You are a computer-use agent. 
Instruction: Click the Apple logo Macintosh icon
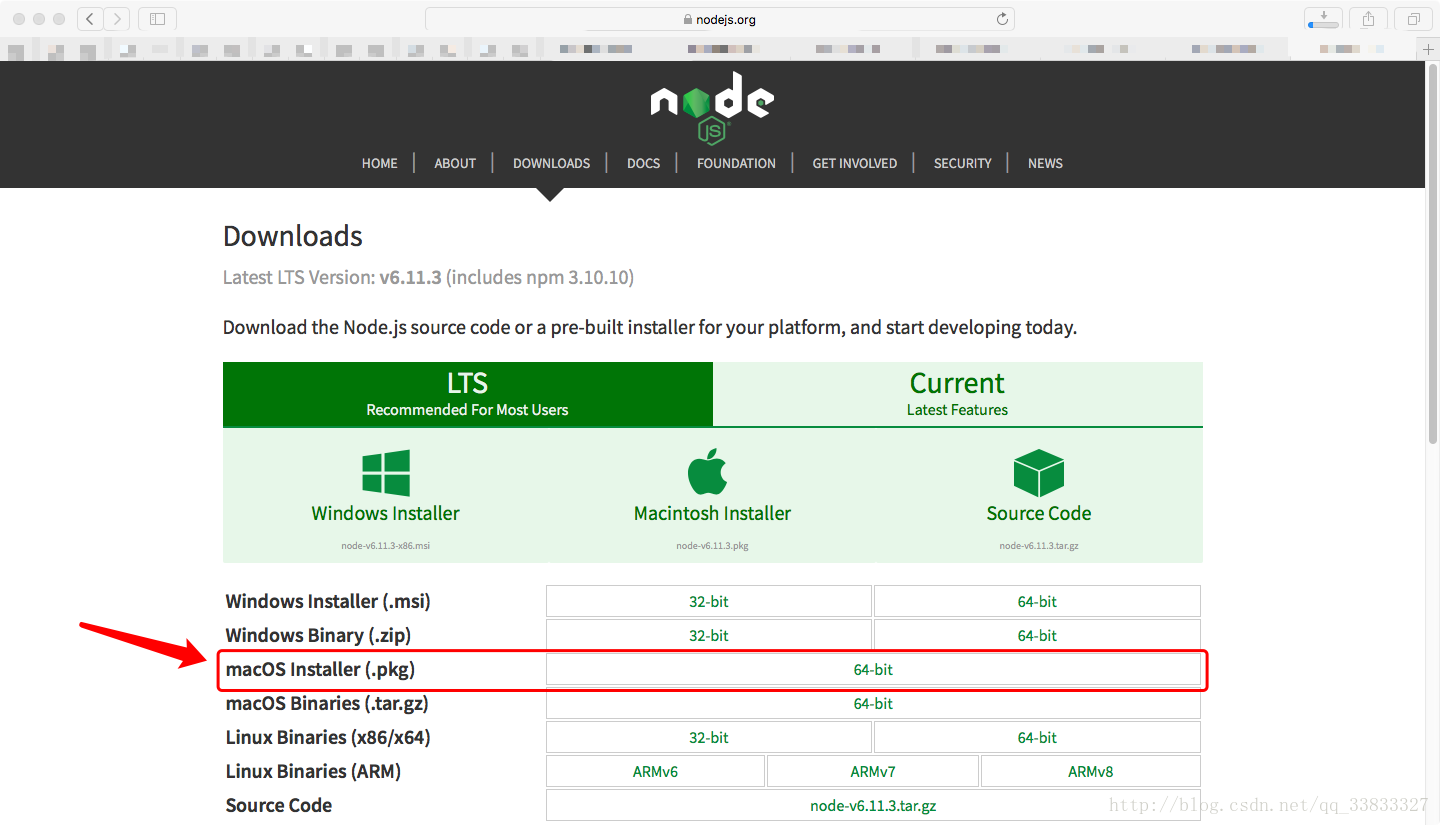708,471
